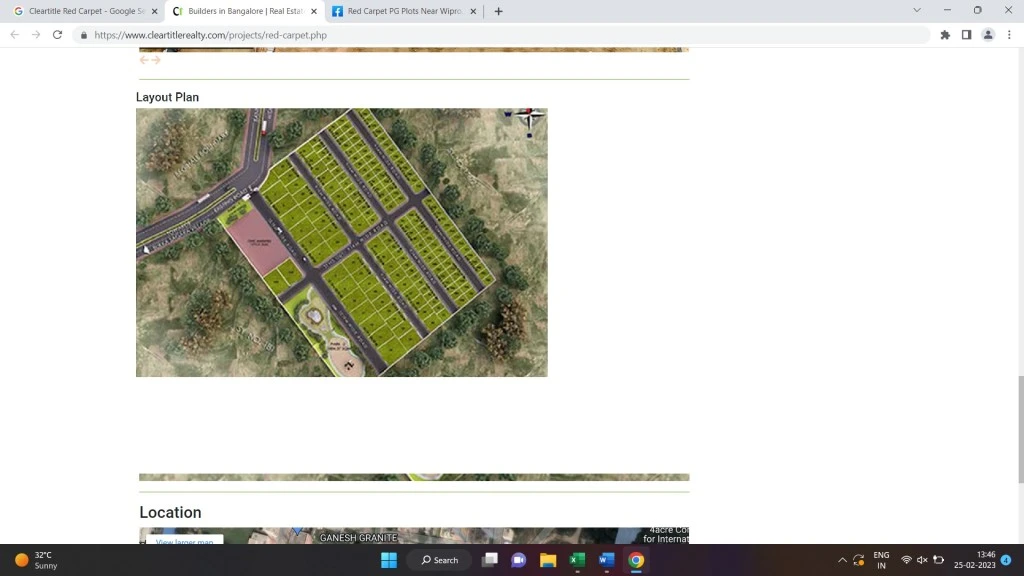Click the page vertical scrollbar thumb
Viewport: 1024px width, 576px height.
point(1021,429)
